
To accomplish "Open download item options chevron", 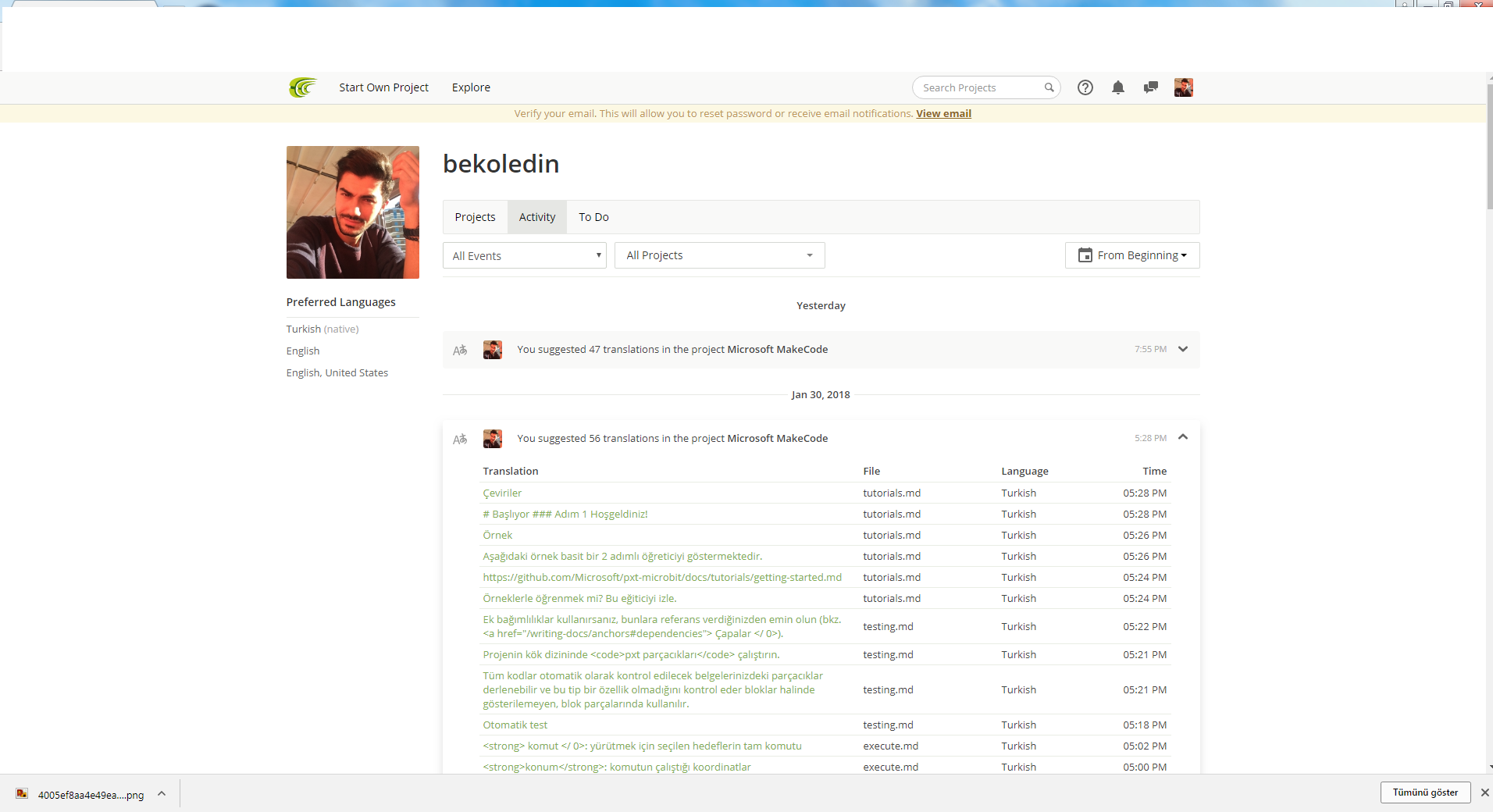I will coord(162,793).
